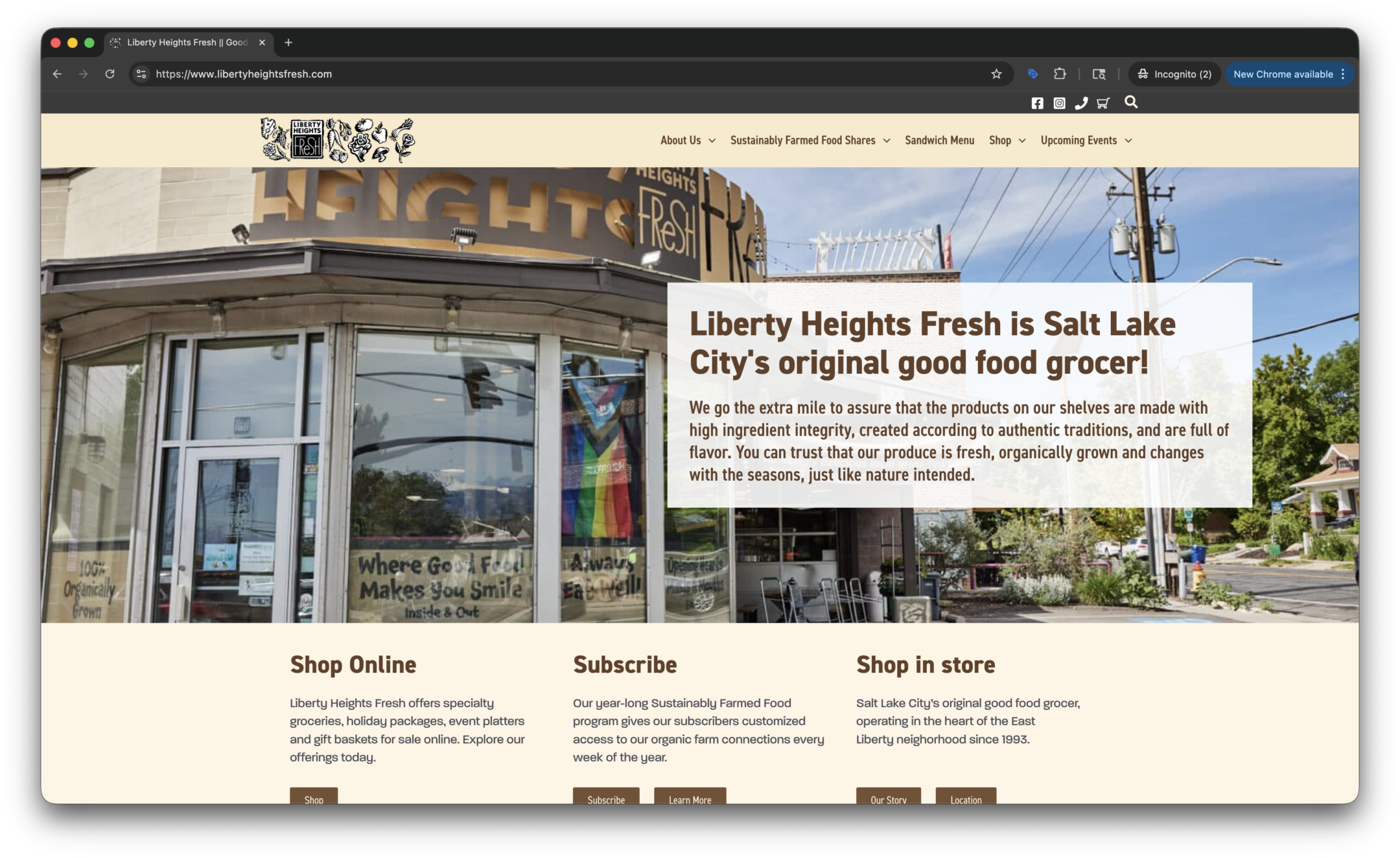Click the New Chrome available button
1400x858 pixels.
(x=1283, y=74)
